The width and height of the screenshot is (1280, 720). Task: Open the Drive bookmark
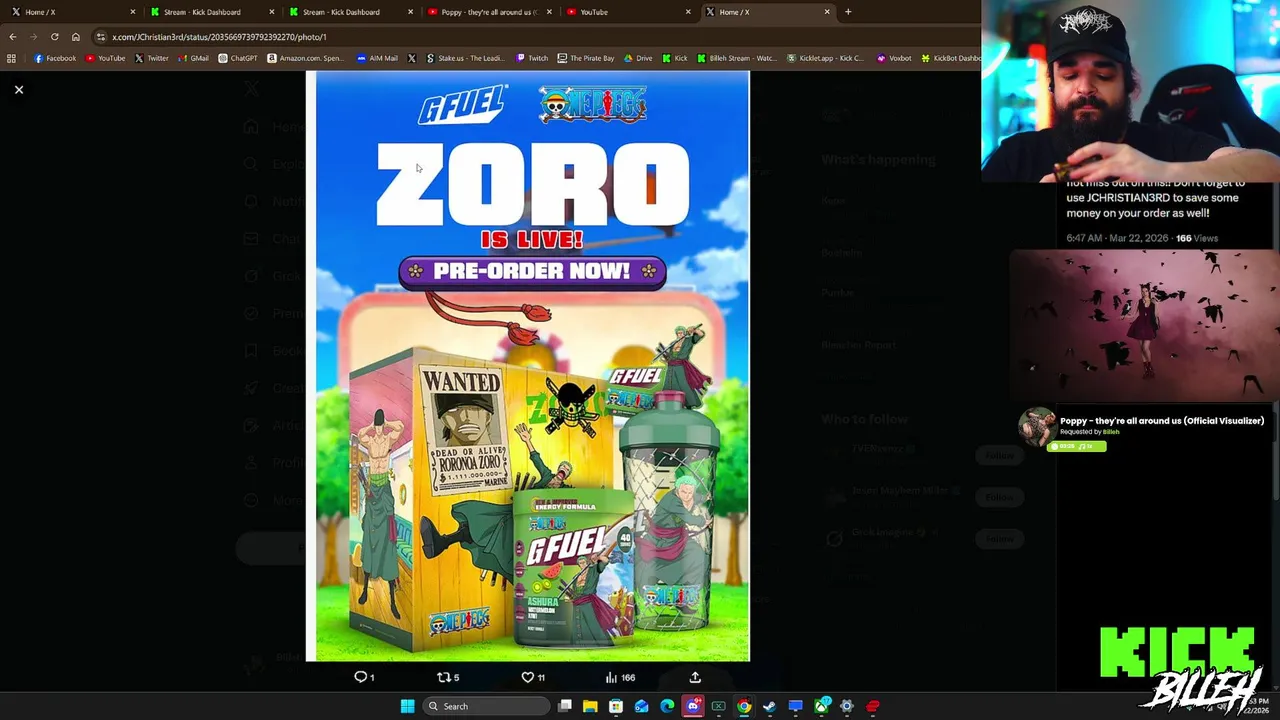[x=638, y=58]
